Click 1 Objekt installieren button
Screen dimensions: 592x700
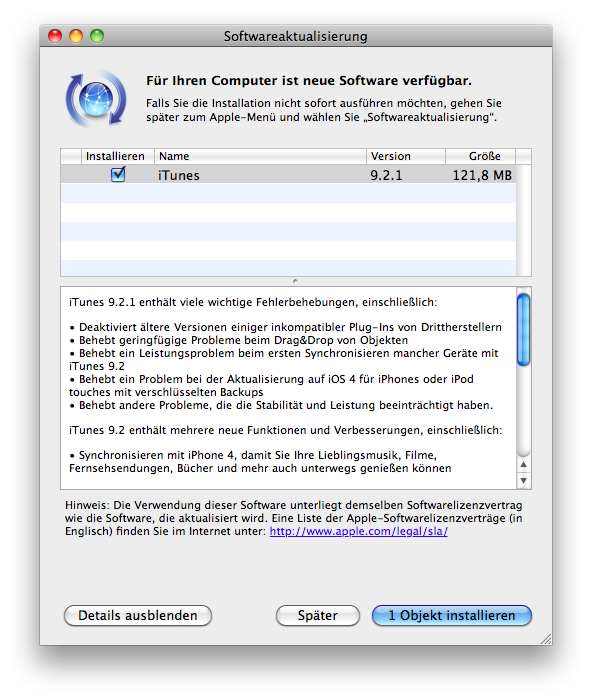452,616
